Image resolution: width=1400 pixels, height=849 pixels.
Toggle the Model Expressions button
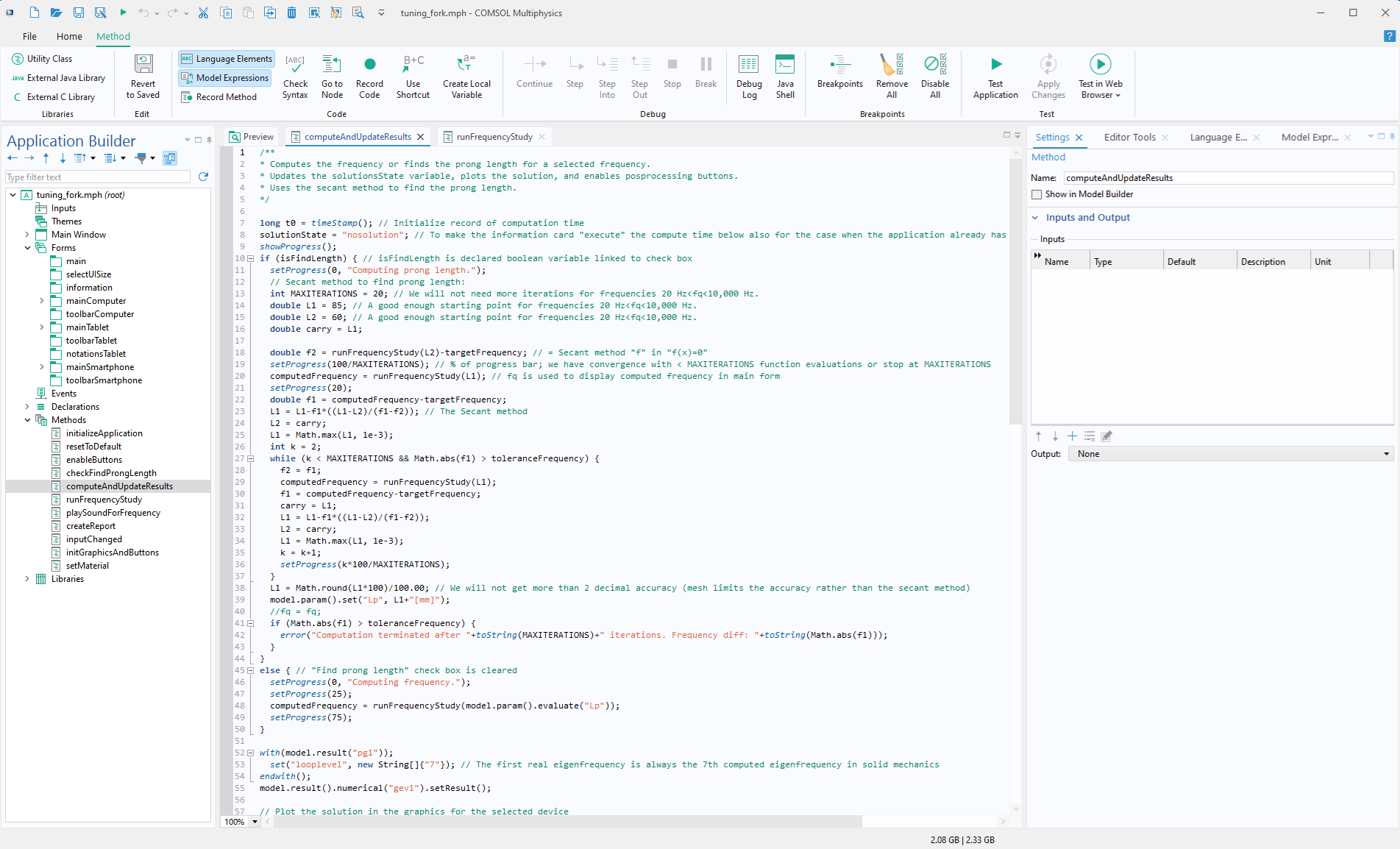(225, 78)
